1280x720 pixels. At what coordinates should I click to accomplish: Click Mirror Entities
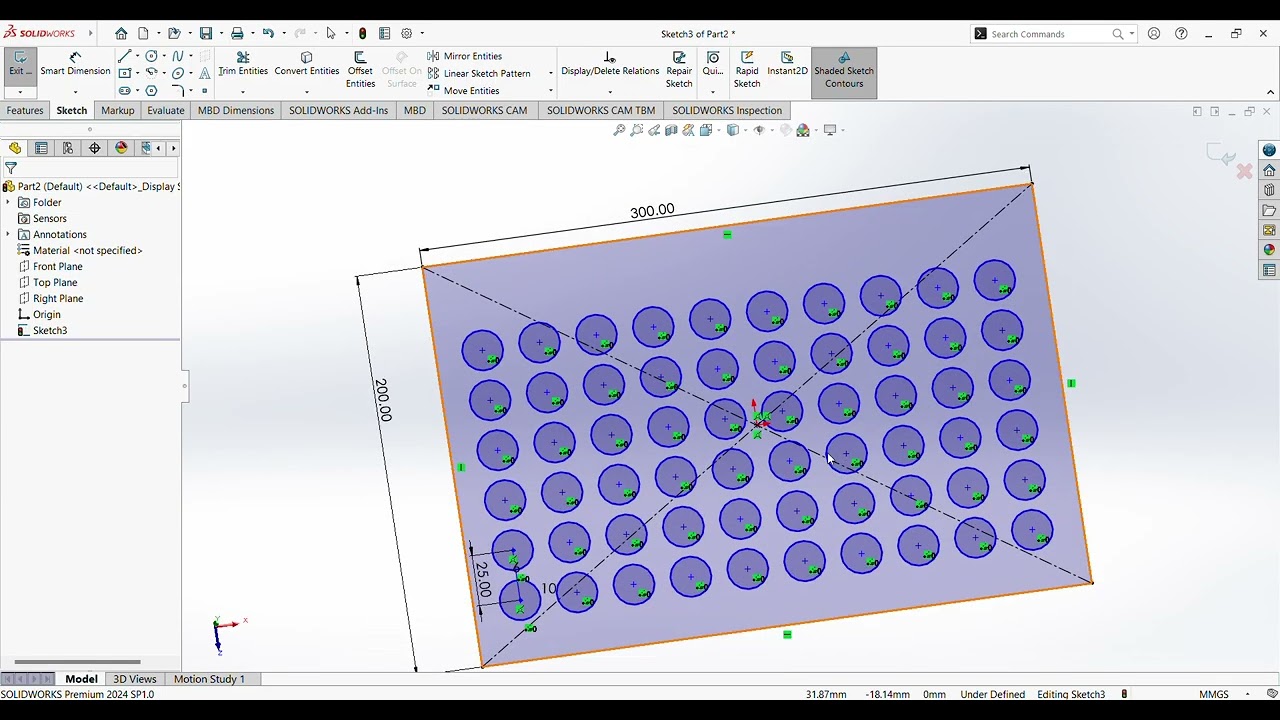click(464, 57)
